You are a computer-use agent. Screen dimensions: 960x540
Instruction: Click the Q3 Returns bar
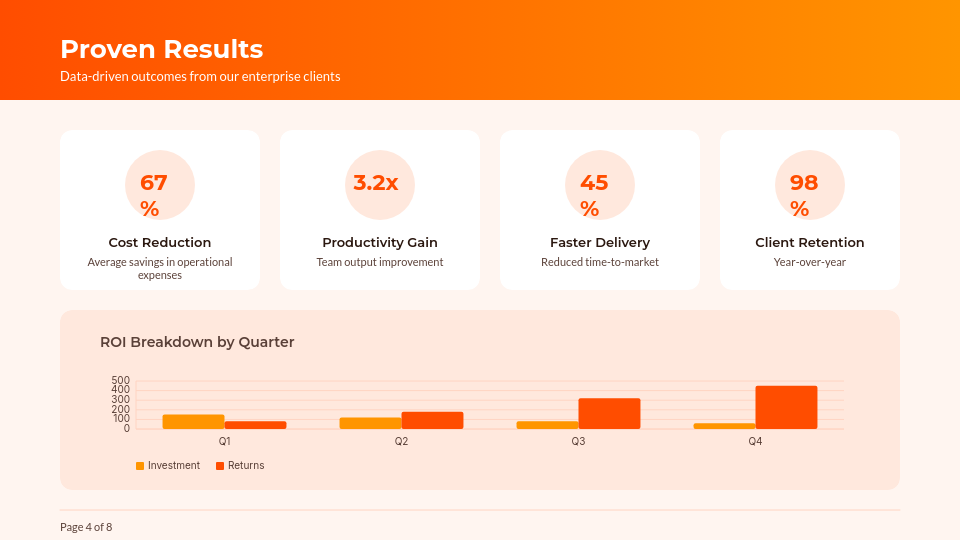pos(609,414)
